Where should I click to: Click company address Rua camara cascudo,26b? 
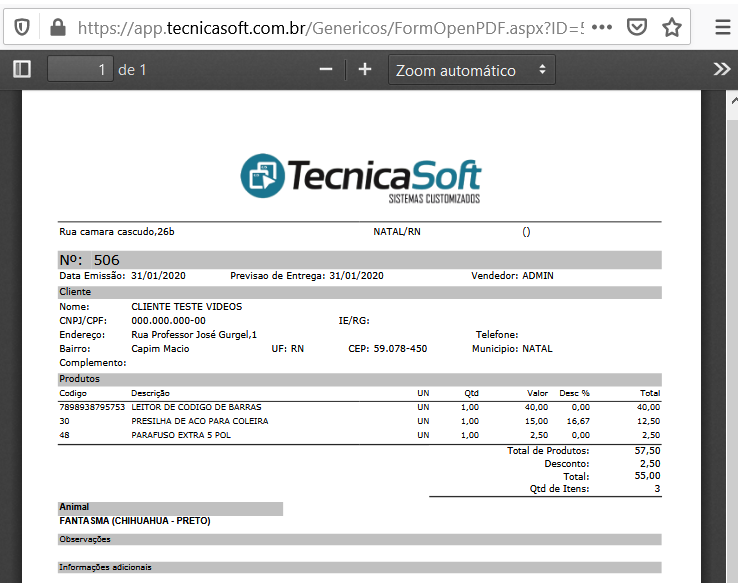(117, 232)
